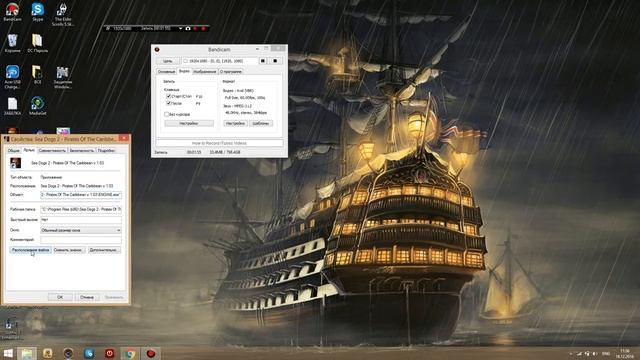Click the red power icon on taskbar
640x360 pixels.
pos(109,353)
